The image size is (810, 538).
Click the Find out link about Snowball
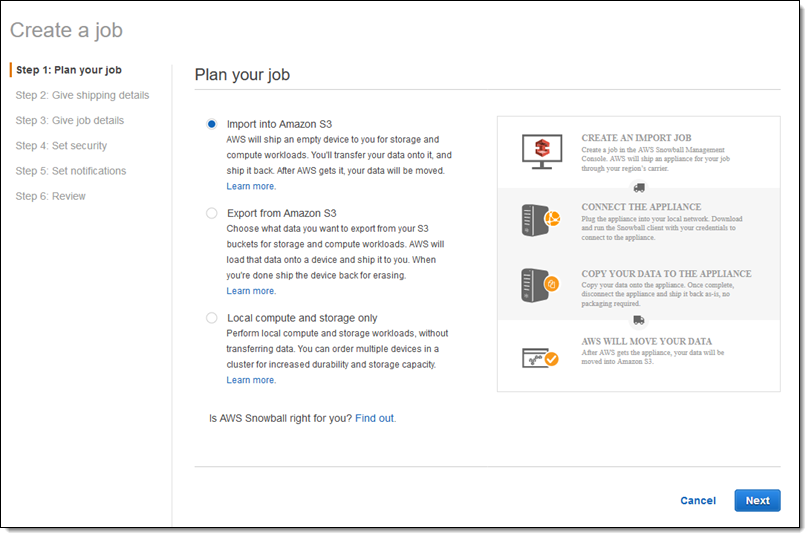pos(375,418)
